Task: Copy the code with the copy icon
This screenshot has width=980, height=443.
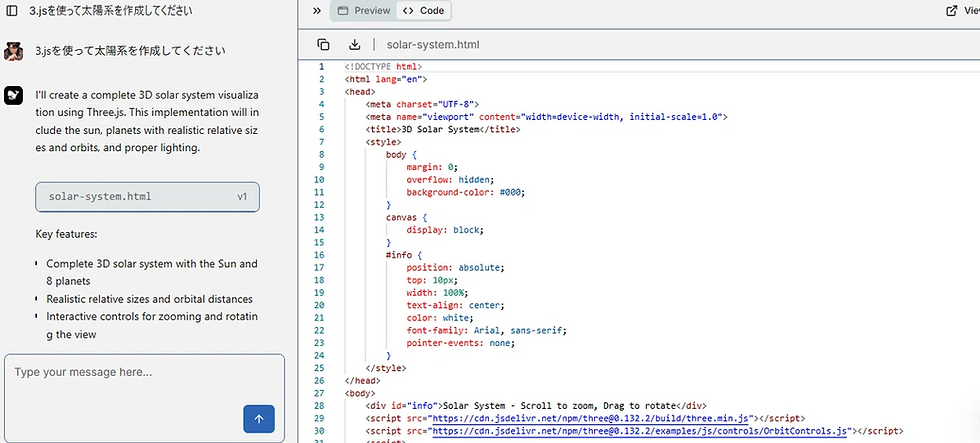Action: click(323, 44)
